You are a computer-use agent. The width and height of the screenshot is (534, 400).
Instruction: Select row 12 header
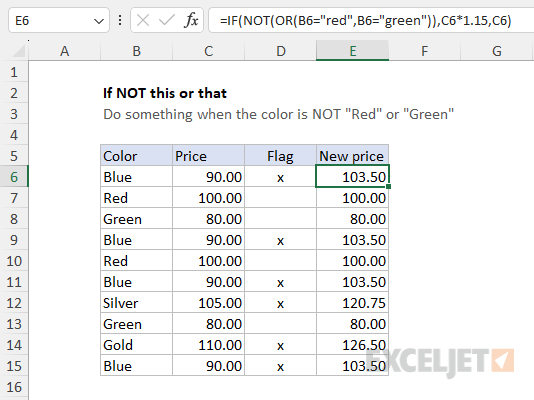(14, 303)
